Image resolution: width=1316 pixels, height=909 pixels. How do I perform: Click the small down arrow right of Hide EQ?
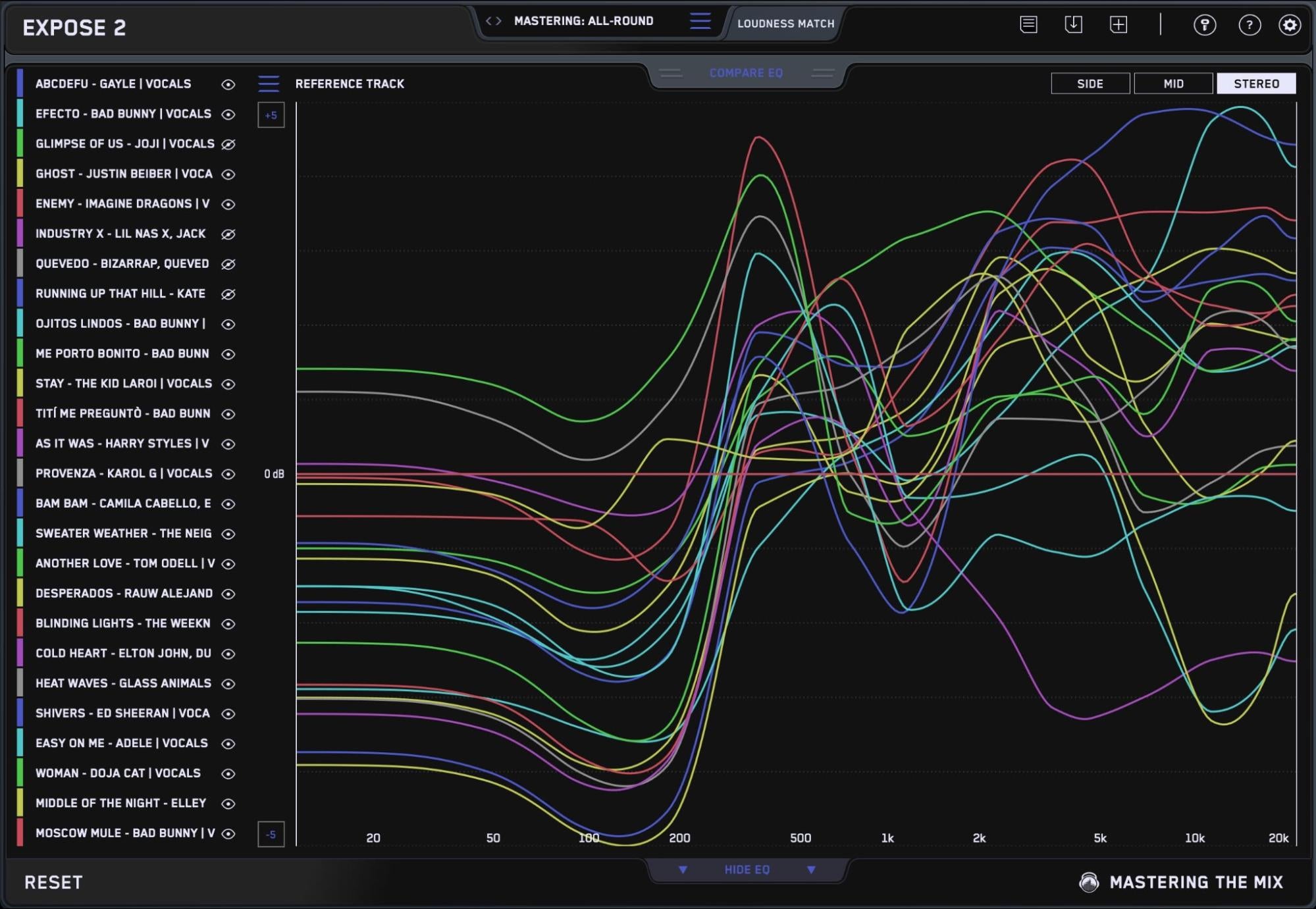point(811,870)
